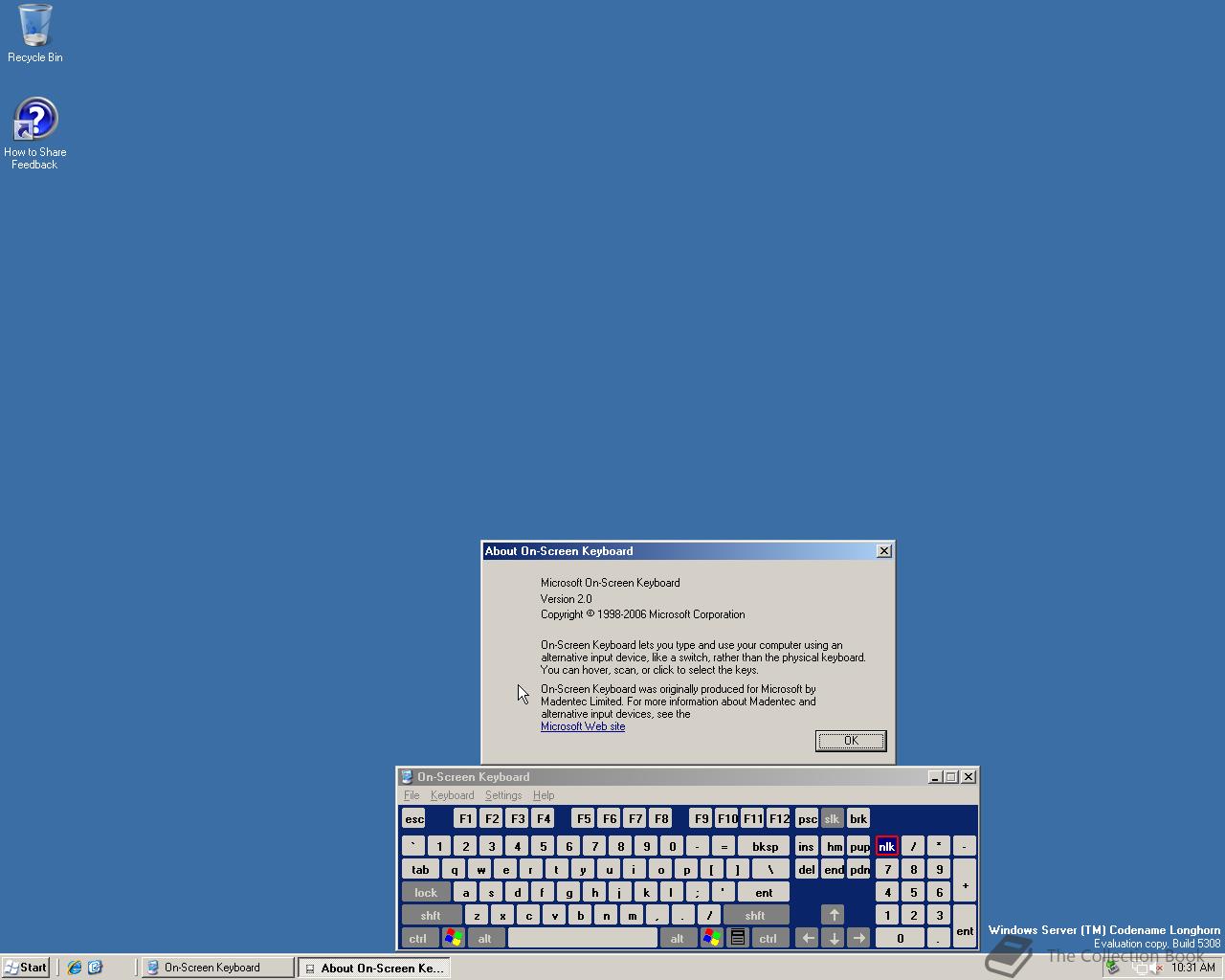Open the Start menu

click(26, 968)
